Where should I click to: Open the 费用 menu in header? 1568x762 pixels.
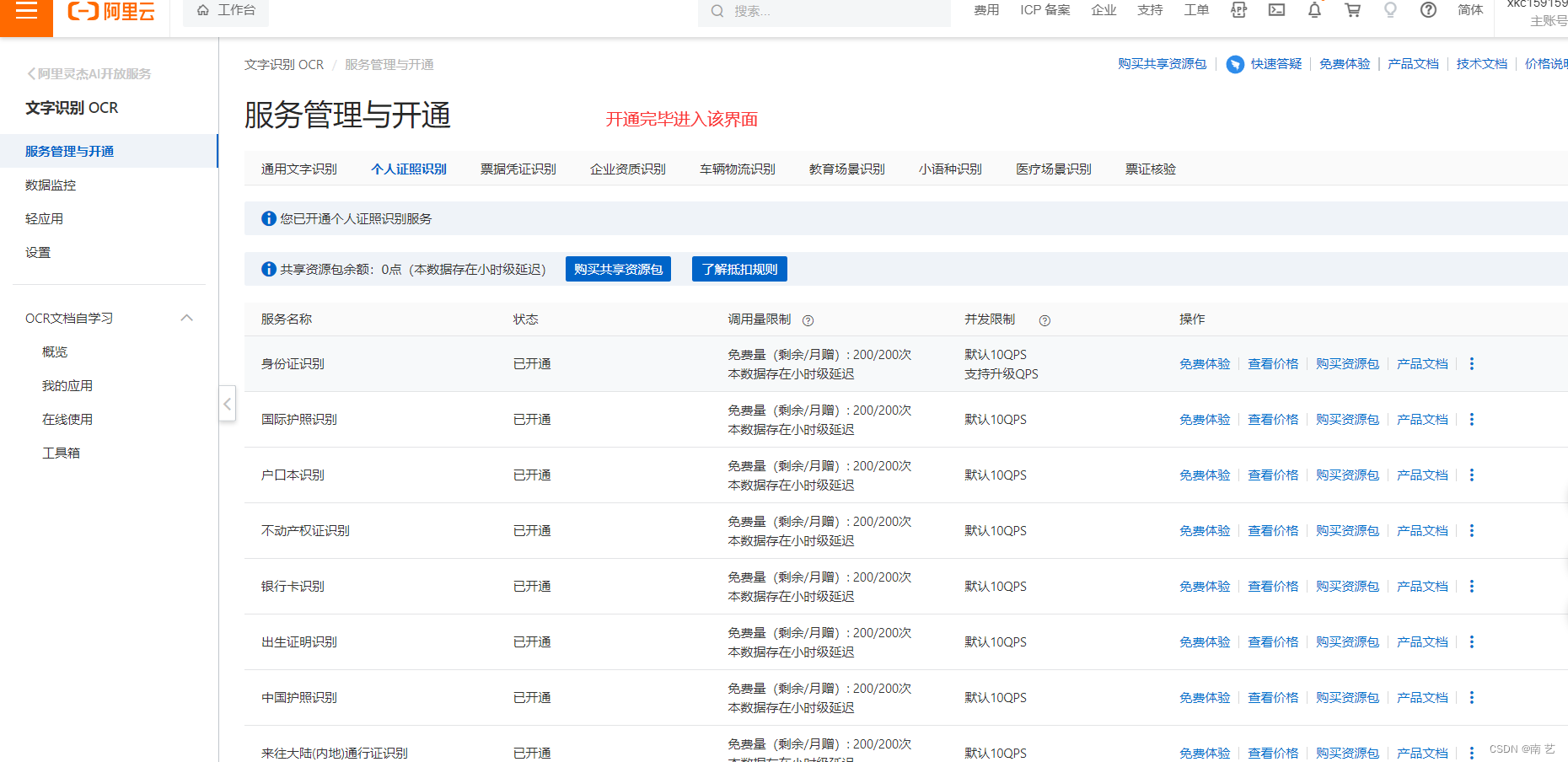tap(986, 10)
